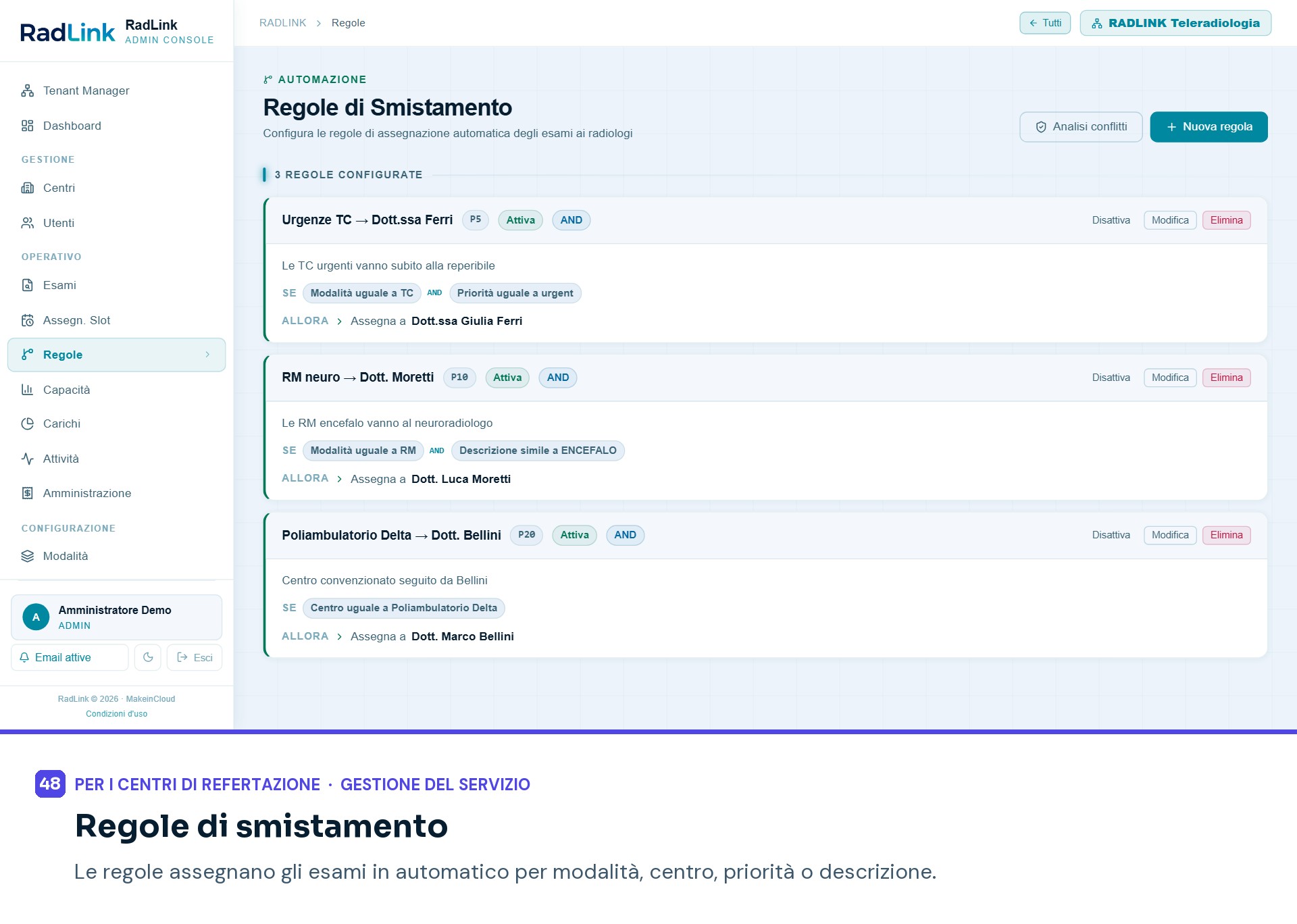Elimina the RM neuro rule

click(x=1226, y=378)
